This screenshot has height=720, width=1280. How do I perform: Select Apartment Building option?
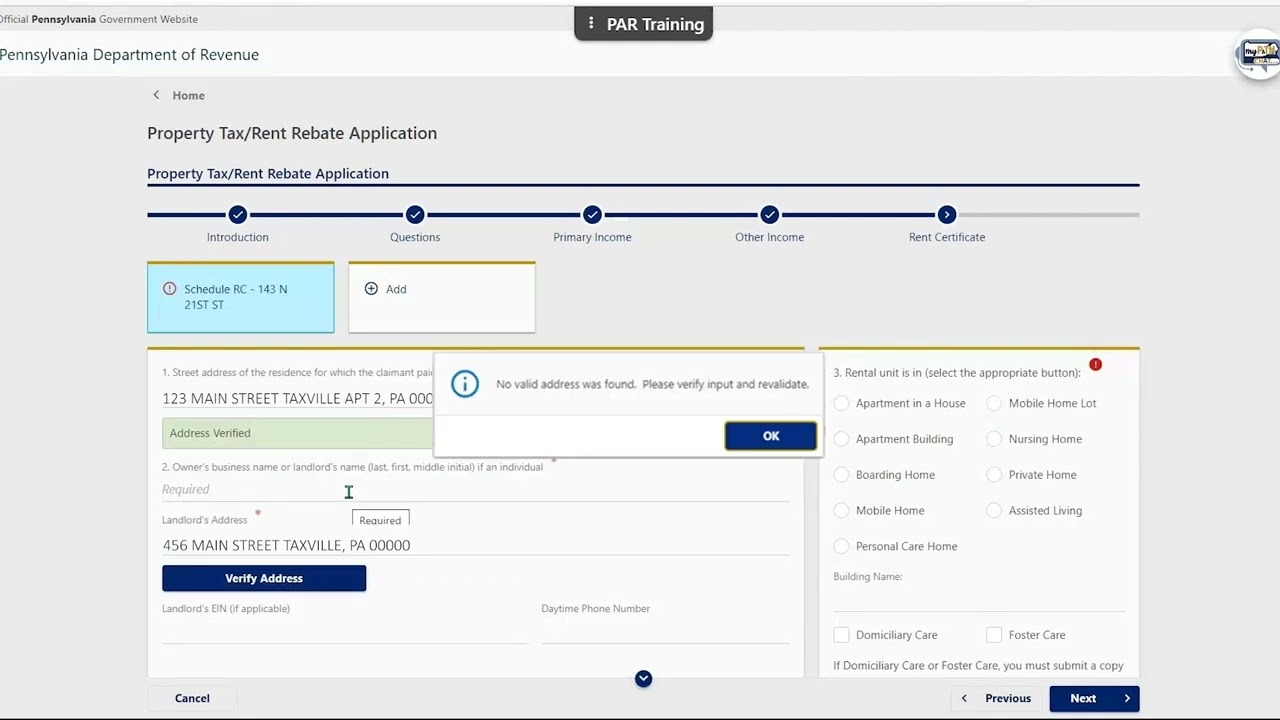pyautogui.click(x=841, y=439)
